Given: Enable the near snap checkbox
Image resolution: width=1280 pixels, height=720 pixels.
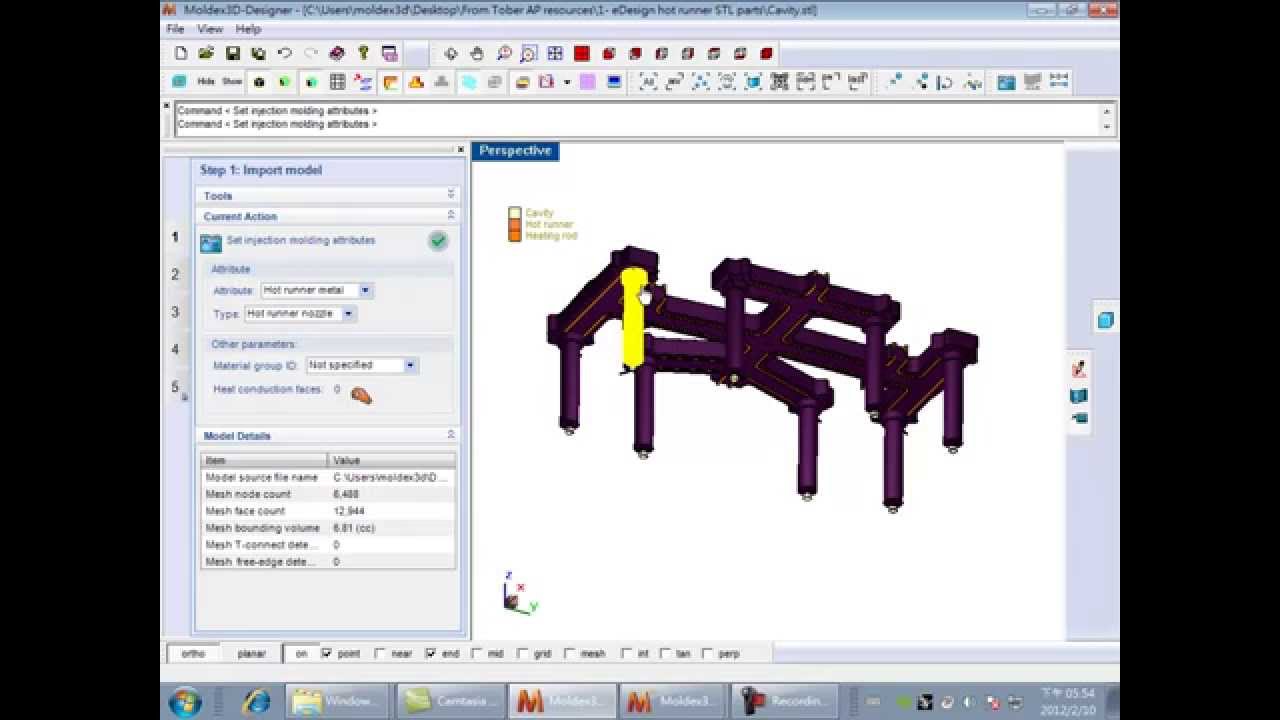Looking at the screenshot, I should [x=379, y=654].
